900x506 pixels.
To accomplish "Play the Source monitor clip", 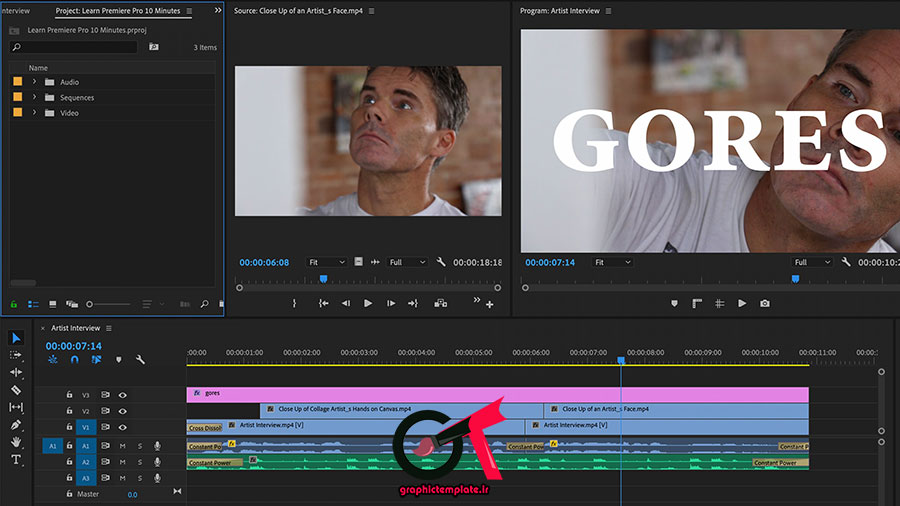I will [368, 303].
